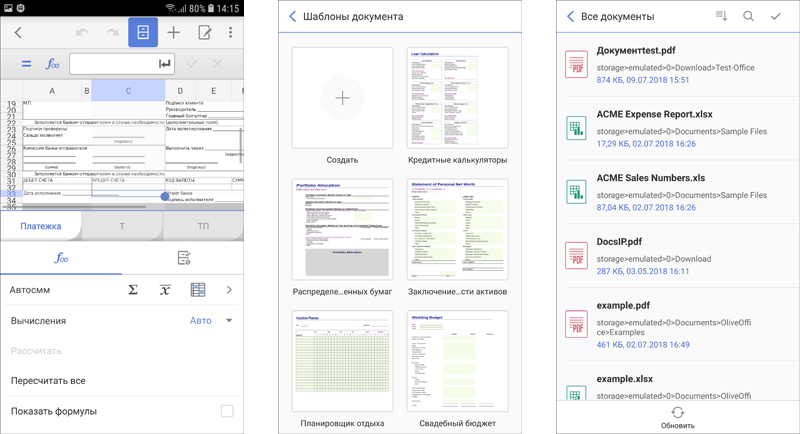The image size is (800, 434).
Task: Insert average using the x-bar icon
Action: (165, 290)
